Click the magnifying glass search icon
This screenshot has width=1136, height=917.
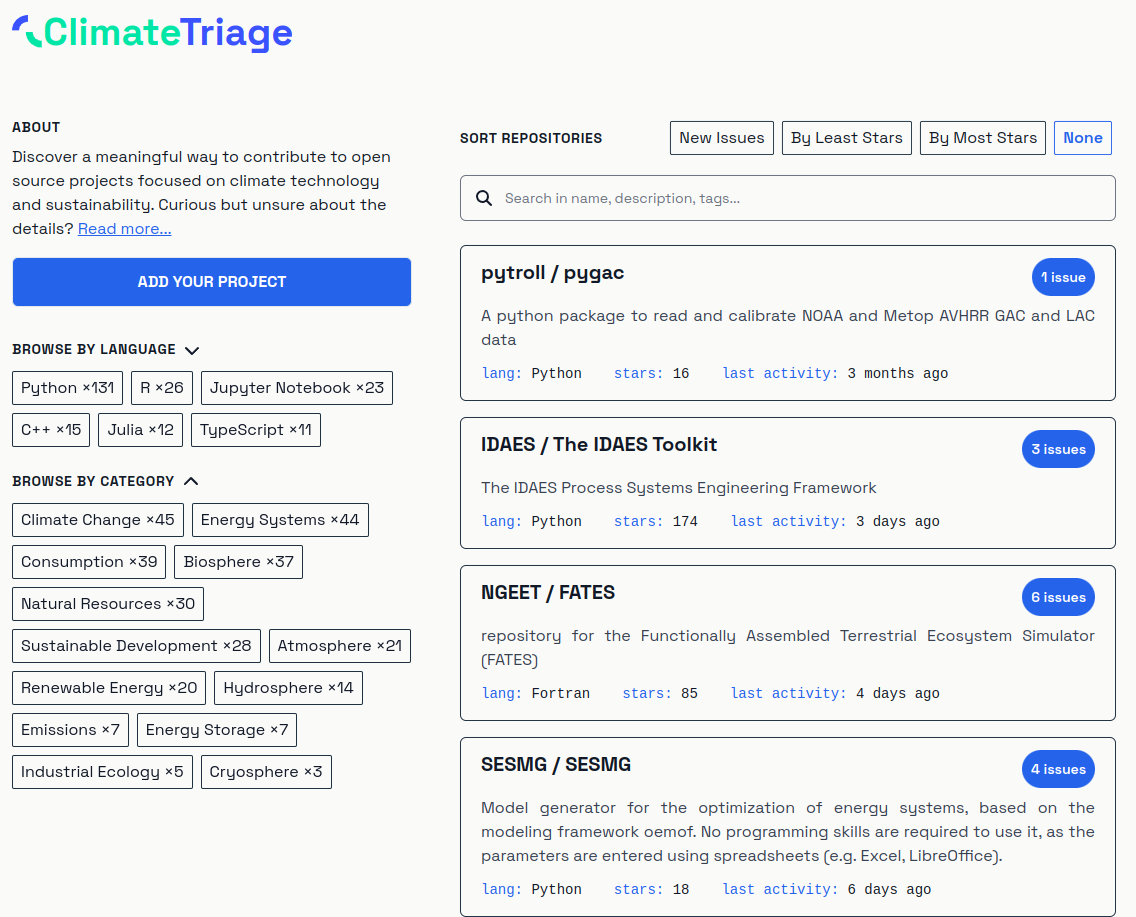tap(484, 198)
